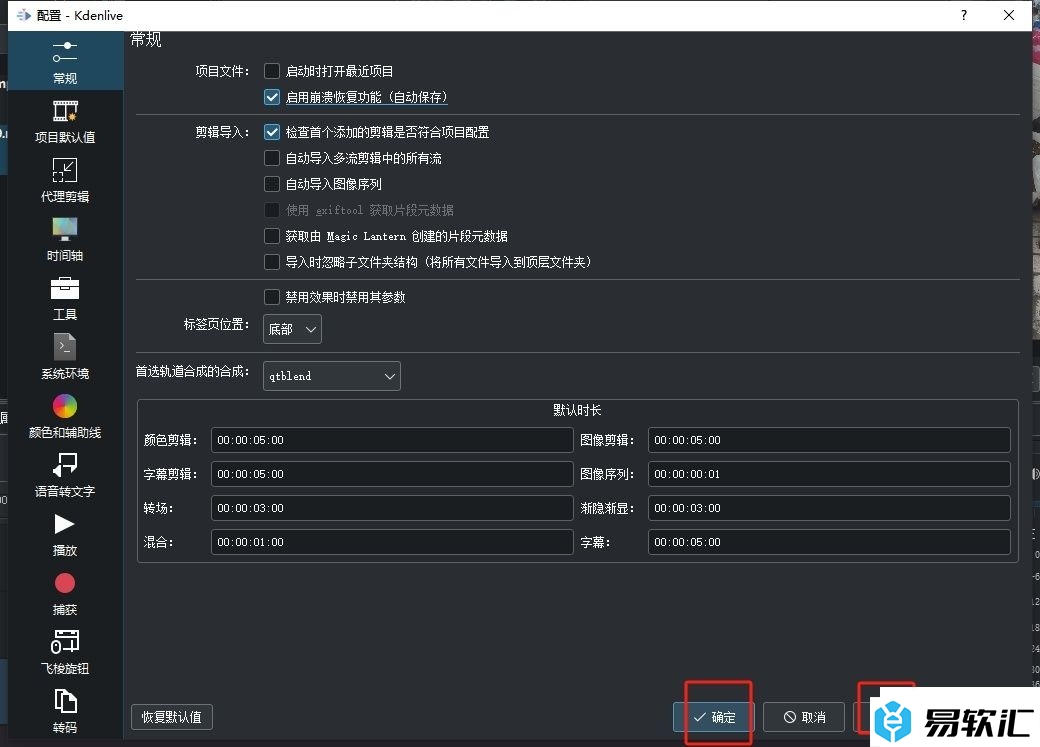1040x747 pixels.
Task: Enable 导入时忽略子文件夹结构 checkbox
Action: pyautogui.click(x=272, y=262)
